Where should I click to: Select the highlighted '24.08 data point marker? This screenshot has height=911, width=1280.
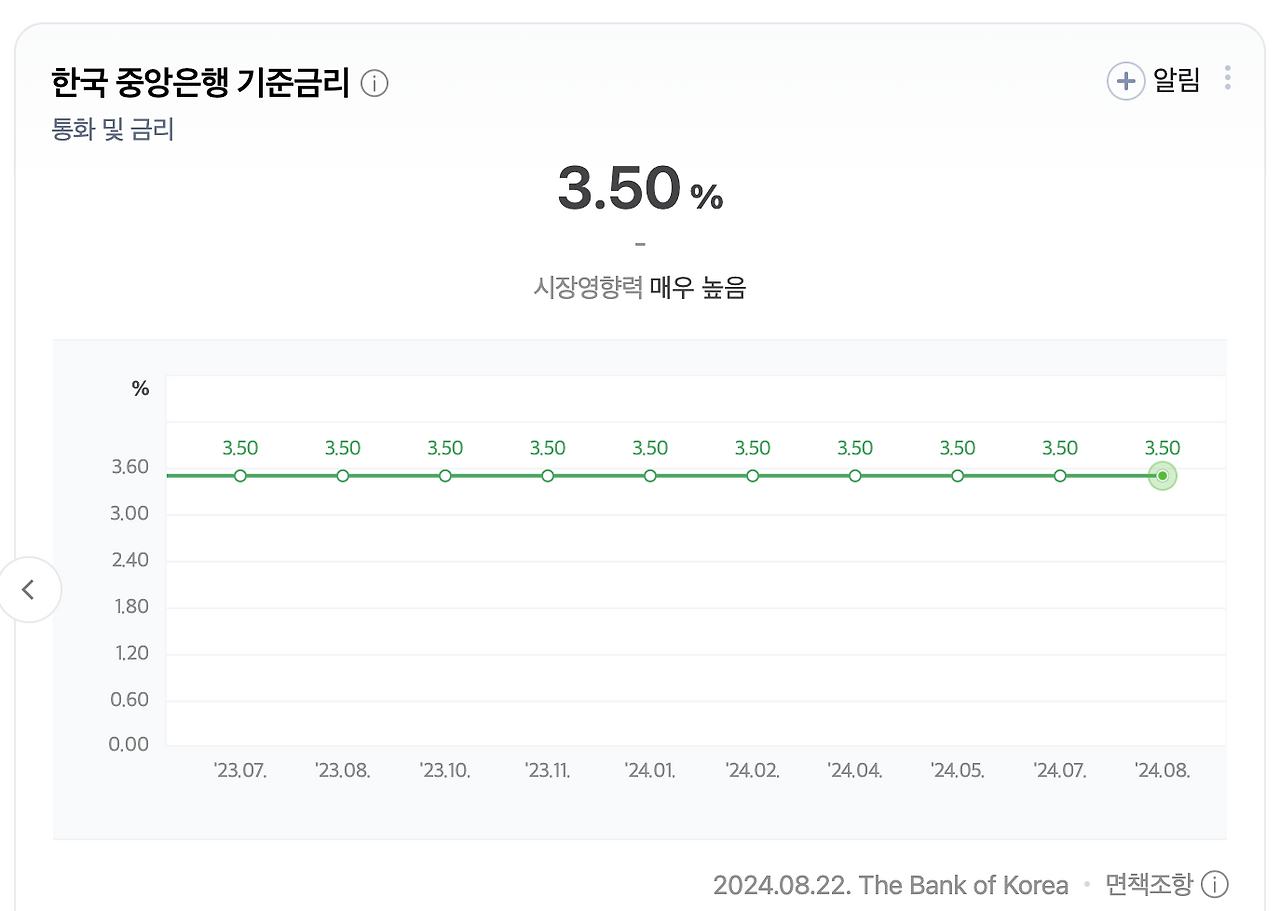tap(1162, 476)
